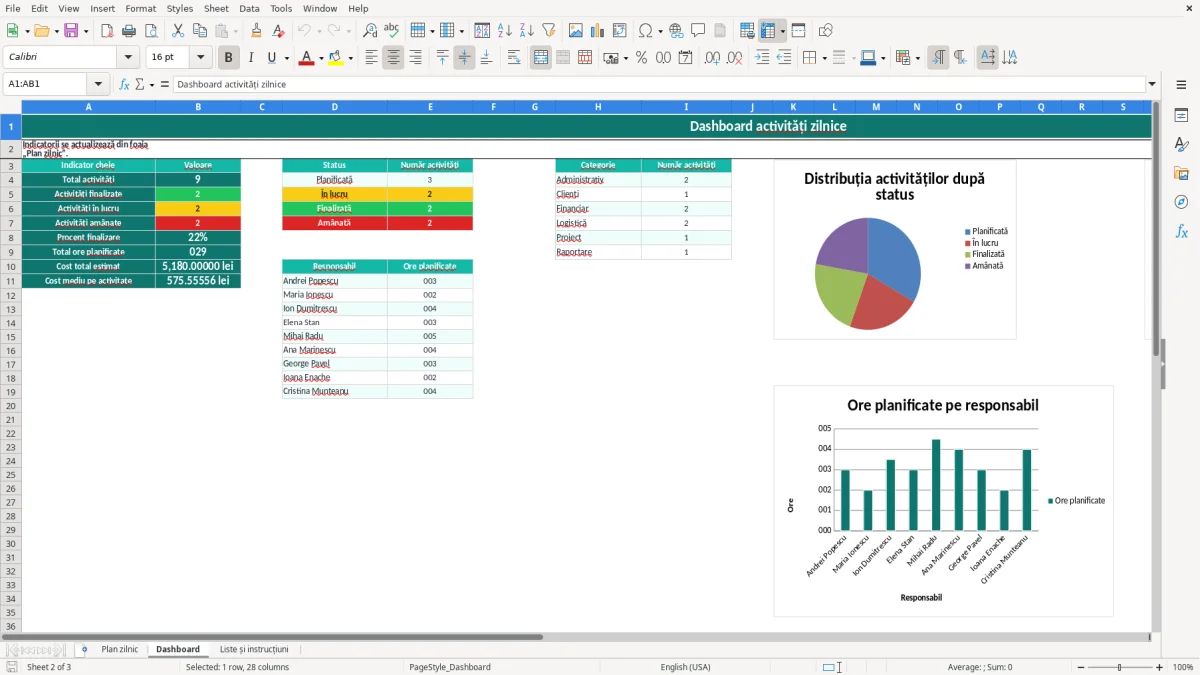Insert Image toolbar icon
This screenshot has height=675, width=1200.
click(x=576, y=31)
